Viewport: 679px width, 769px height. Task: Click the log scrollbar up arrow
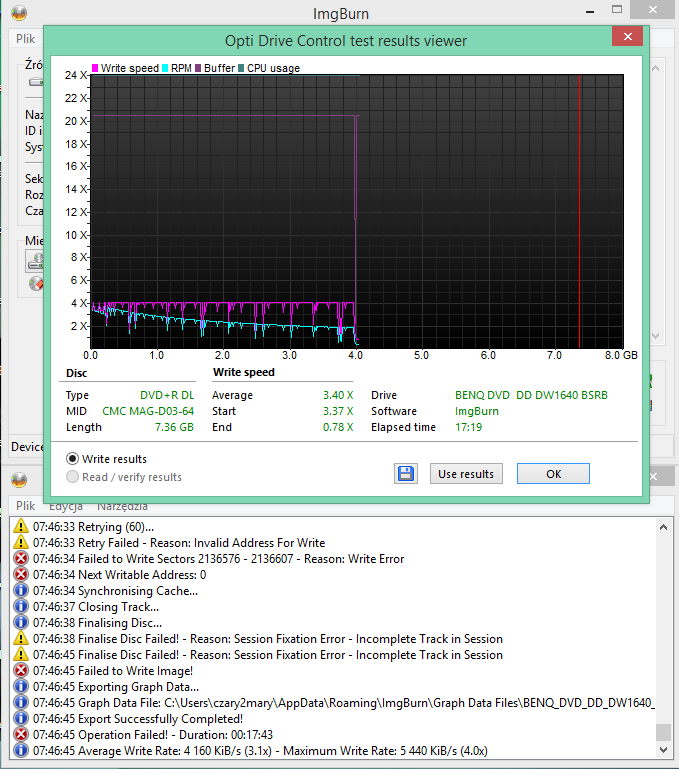tap(663, 527)
